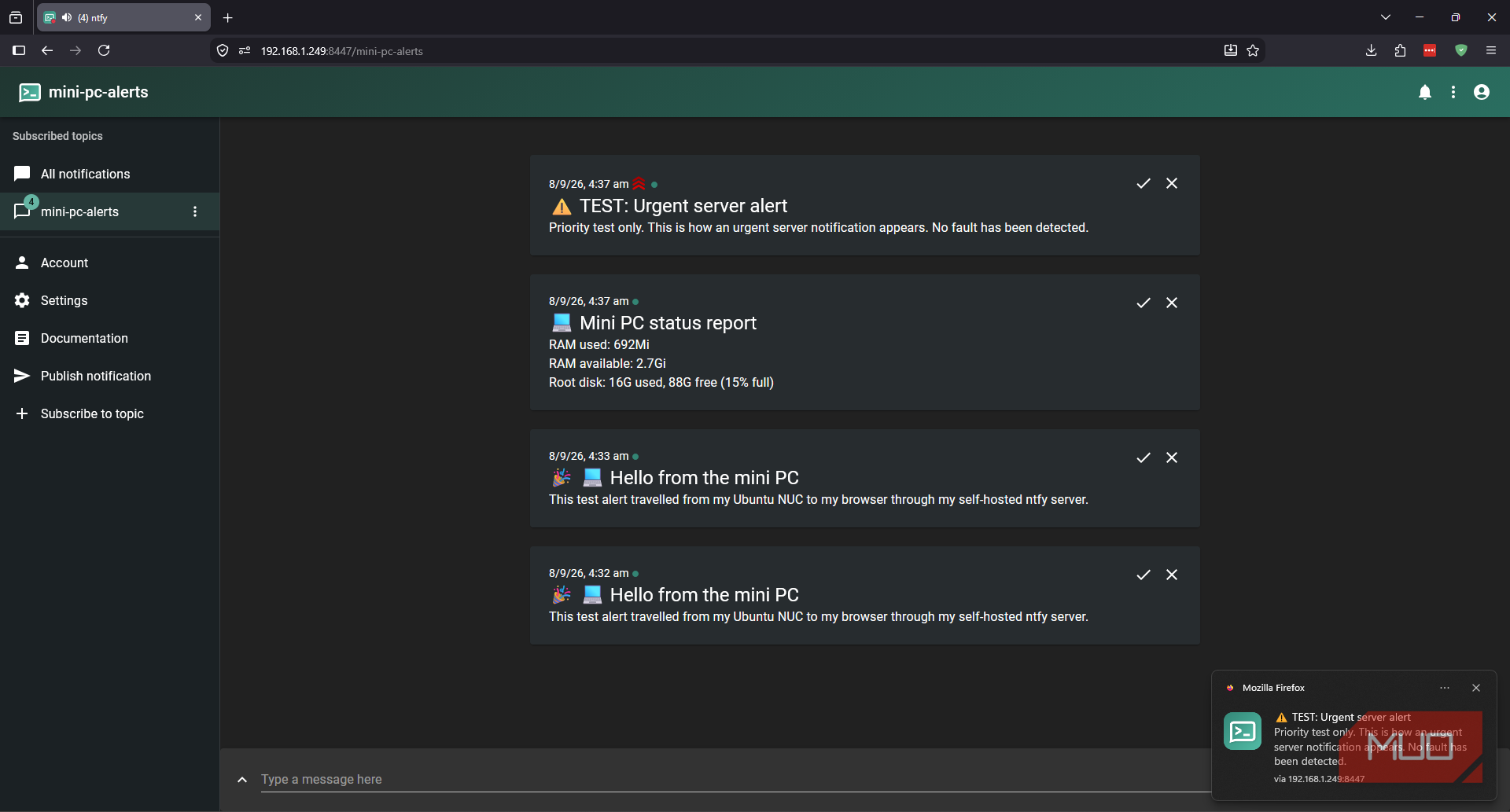The height and width of the screenshot is (812, 1510).
Task: Mark the urgent server alert as read
Action: pyautogui.click(x=1144, y=183)
